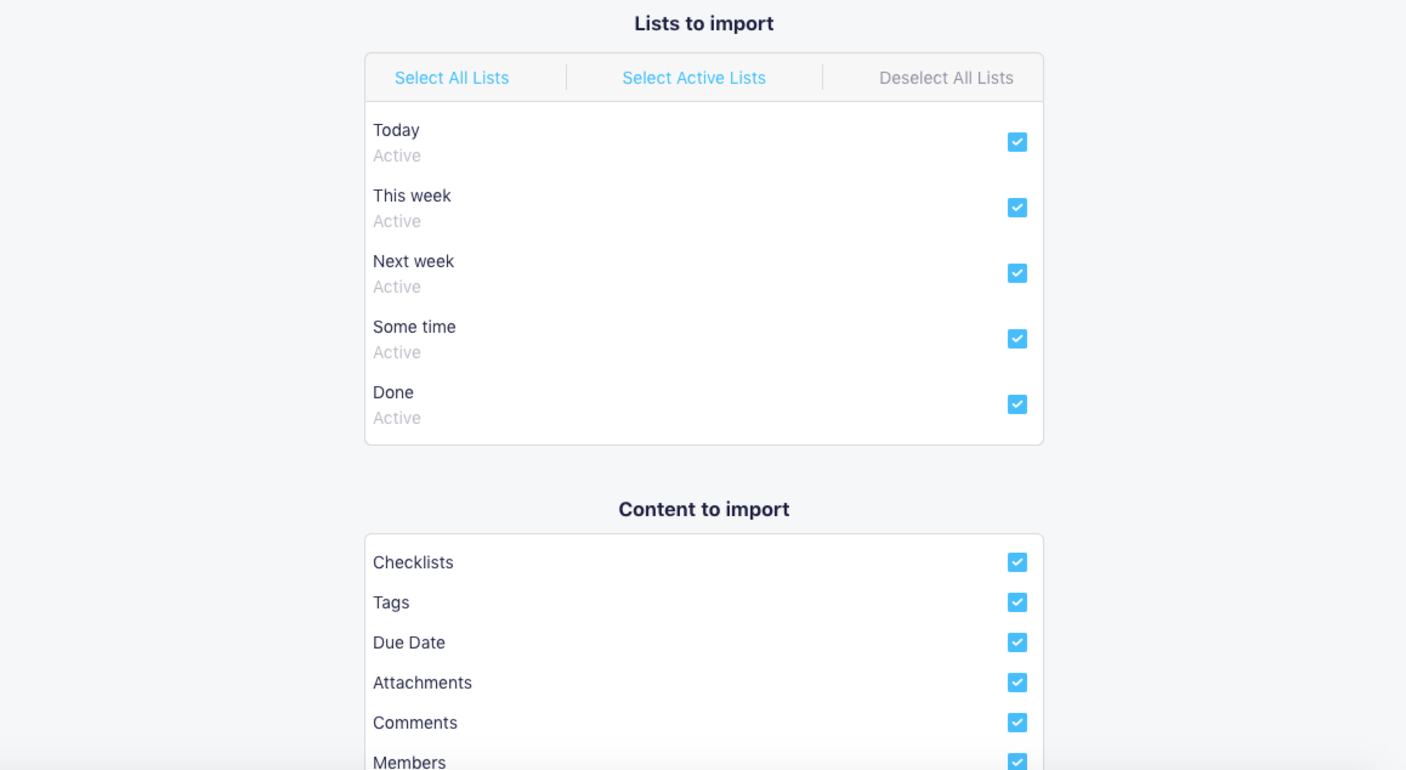Click the Due Date content label

click(409, 642)
